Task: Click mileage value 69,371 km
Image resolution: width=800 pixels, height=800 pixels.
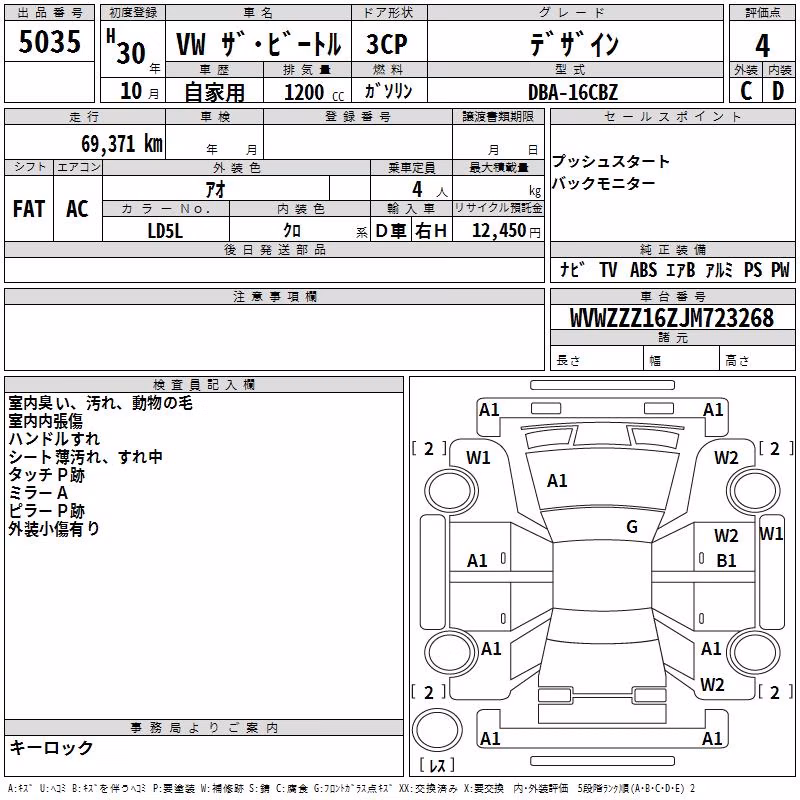Action: coord(122,143)
